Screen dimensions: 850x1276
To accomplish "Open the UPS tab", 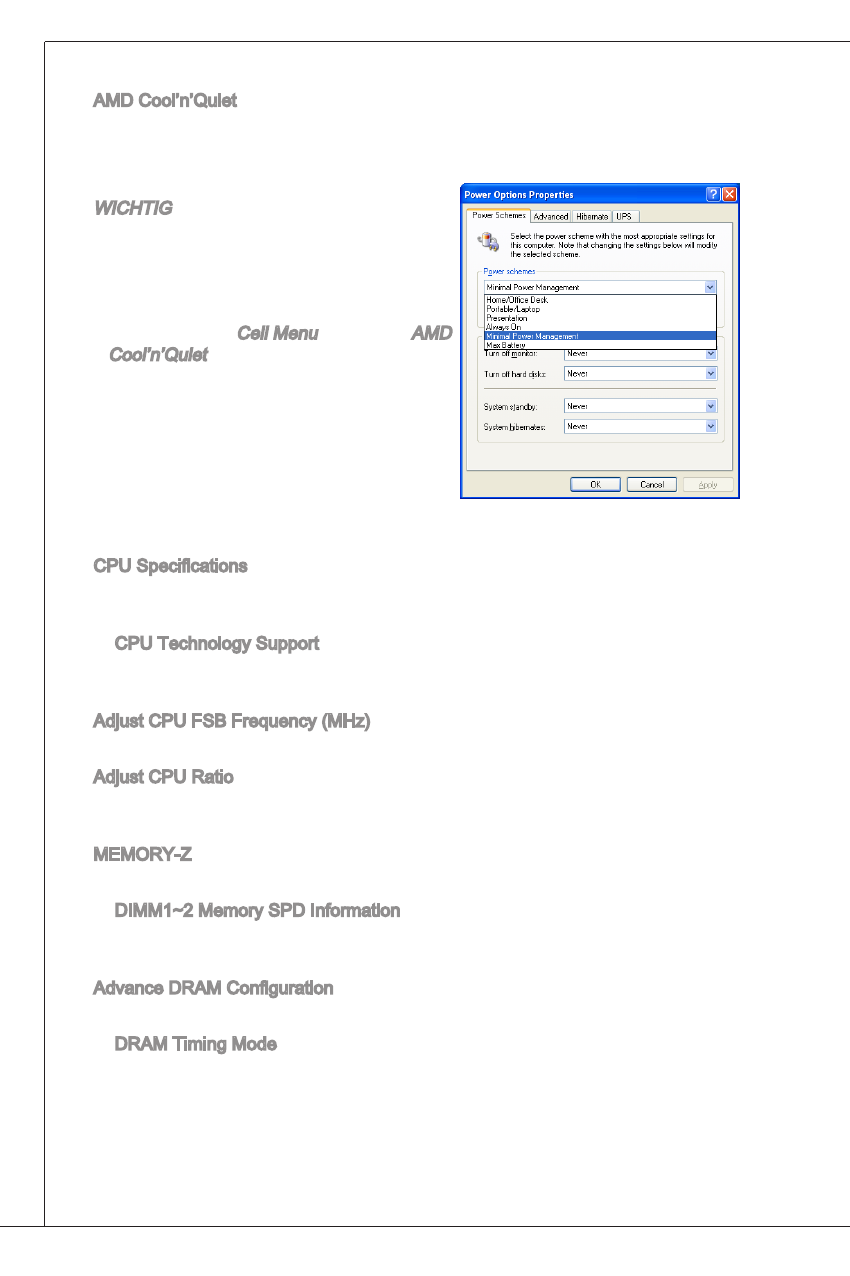I will tap(624, 216).
